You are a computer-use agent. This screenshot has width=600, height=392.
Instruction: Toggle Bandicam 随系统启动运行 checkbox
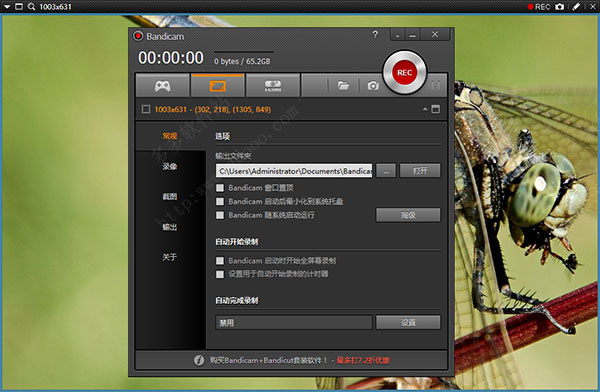220,215
